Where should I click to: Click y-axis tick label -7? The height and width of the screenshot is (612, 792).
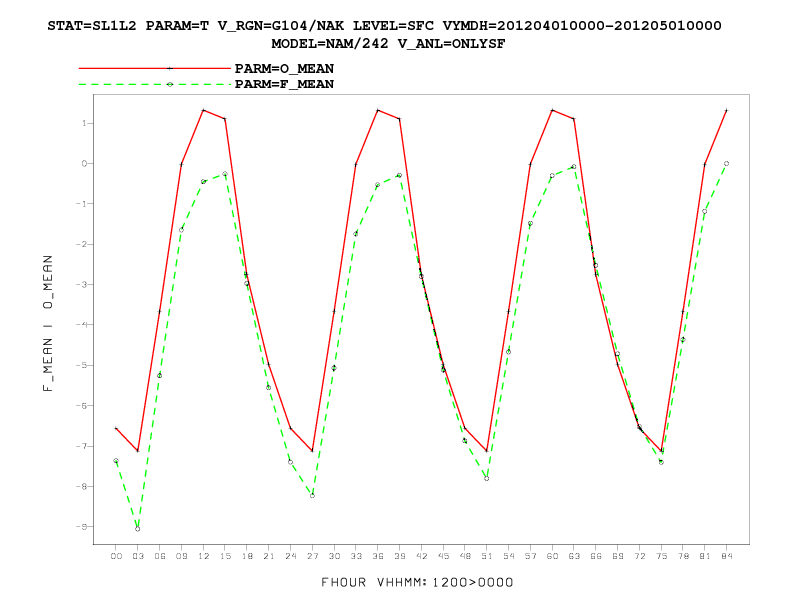pos(81,446)
